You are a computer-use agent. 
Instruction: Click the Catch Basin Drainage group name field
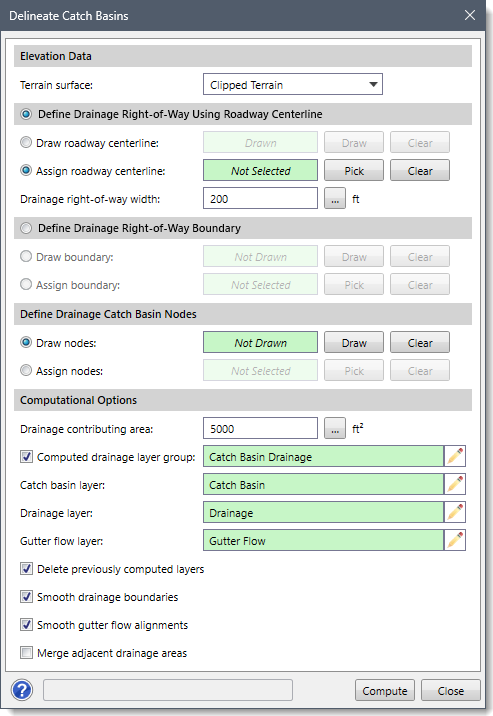(323, 456)
